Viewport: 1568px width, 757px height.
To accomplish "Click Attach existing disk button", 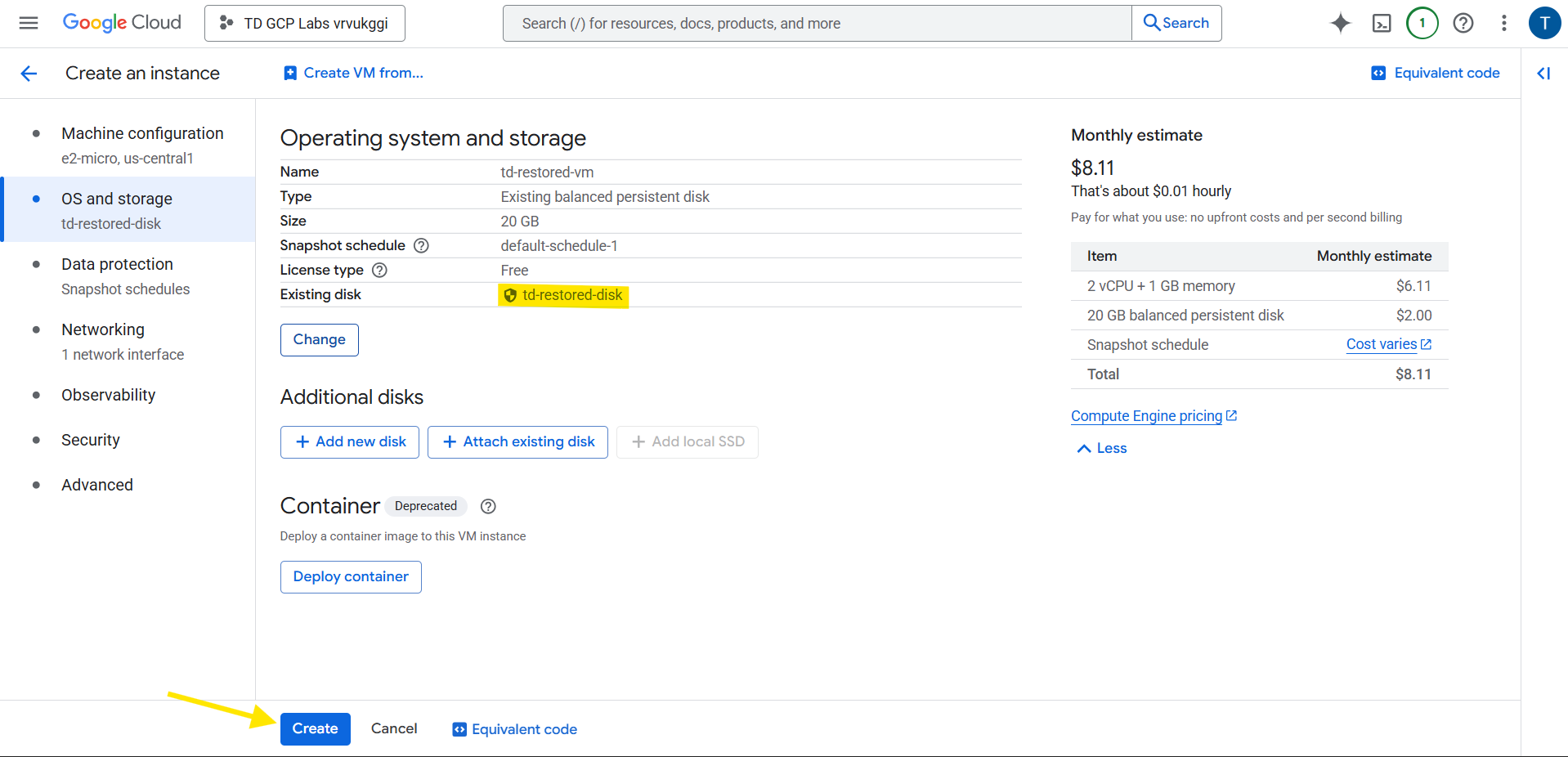I will (x=517, y=441).
